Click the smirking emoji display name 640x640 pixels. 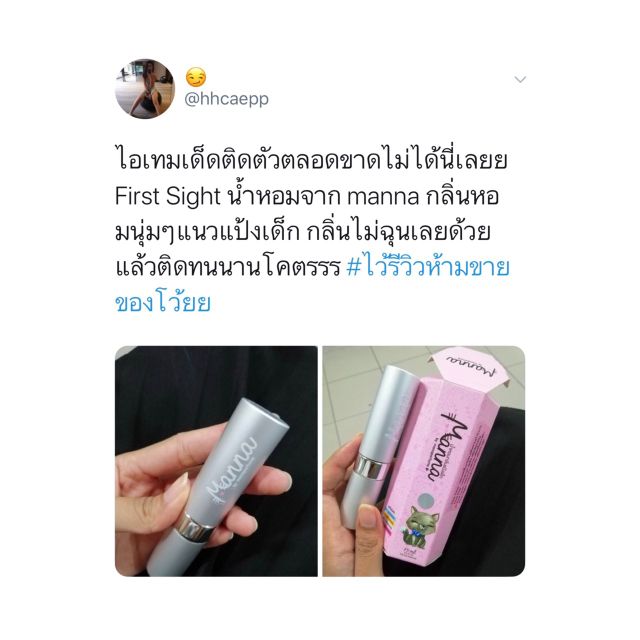coord(196,77)
